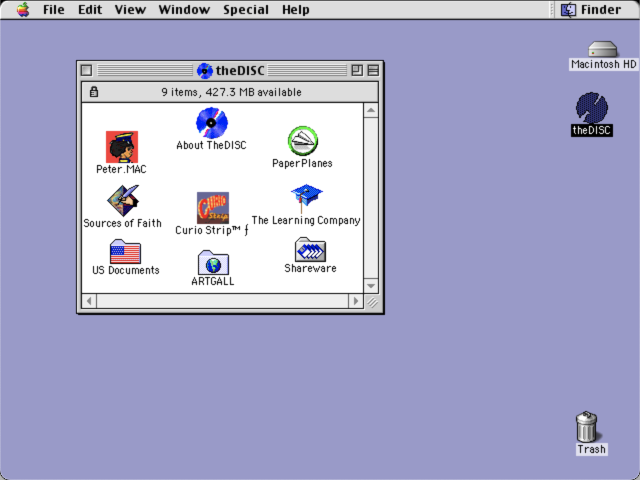Open the File menu
This screenshot has height=480, width=640.
click(x=54, y=9)
